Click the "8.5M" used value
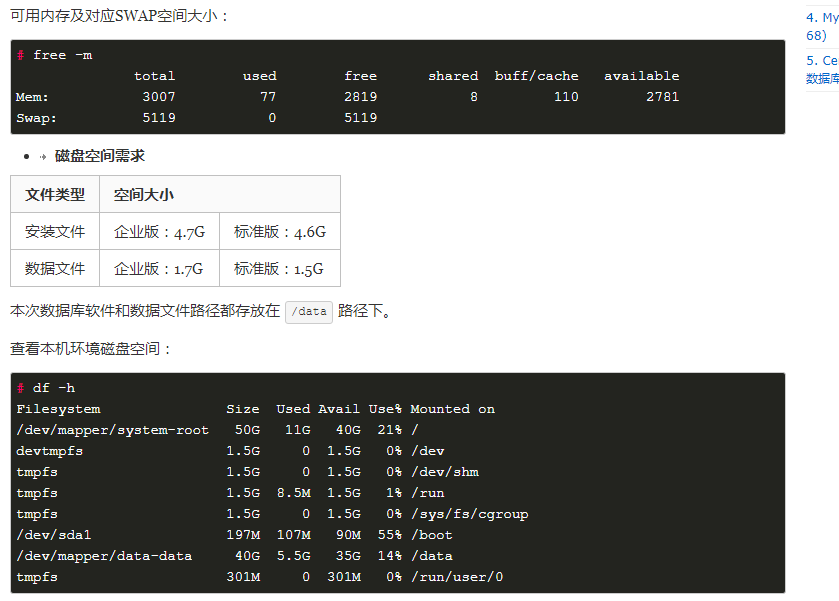 294,493
